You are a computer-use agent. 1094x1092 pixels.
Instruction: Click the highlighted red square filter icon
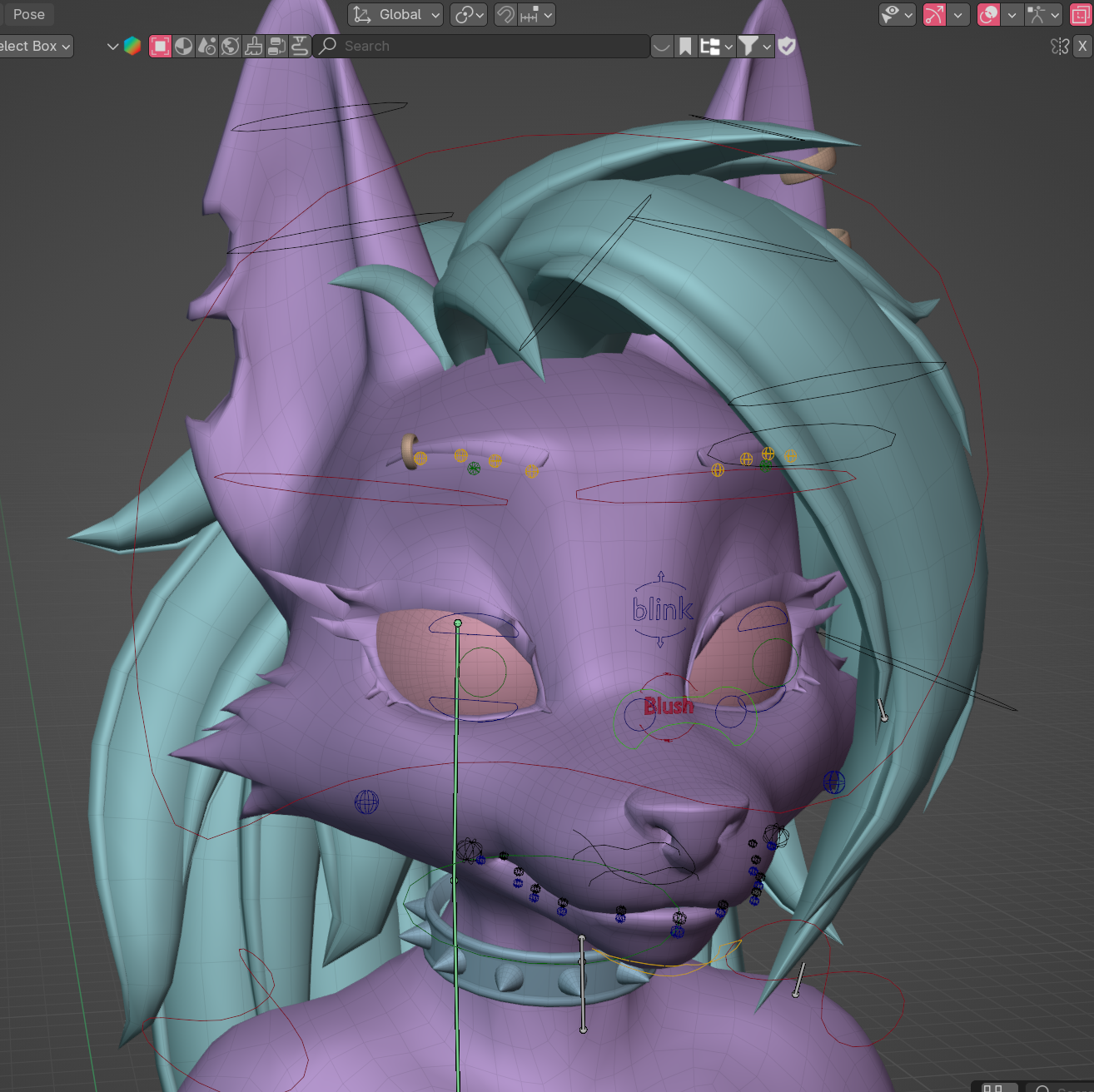(x=161, y=47)
